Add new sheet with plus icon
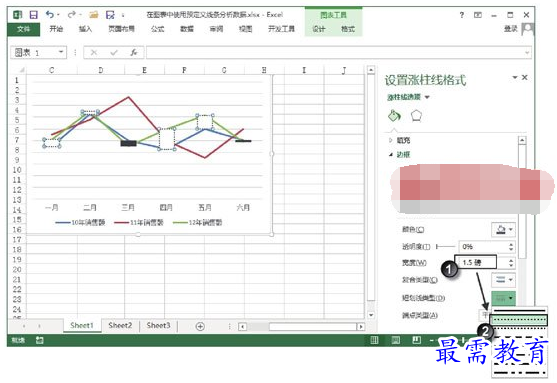 point(200,326)
